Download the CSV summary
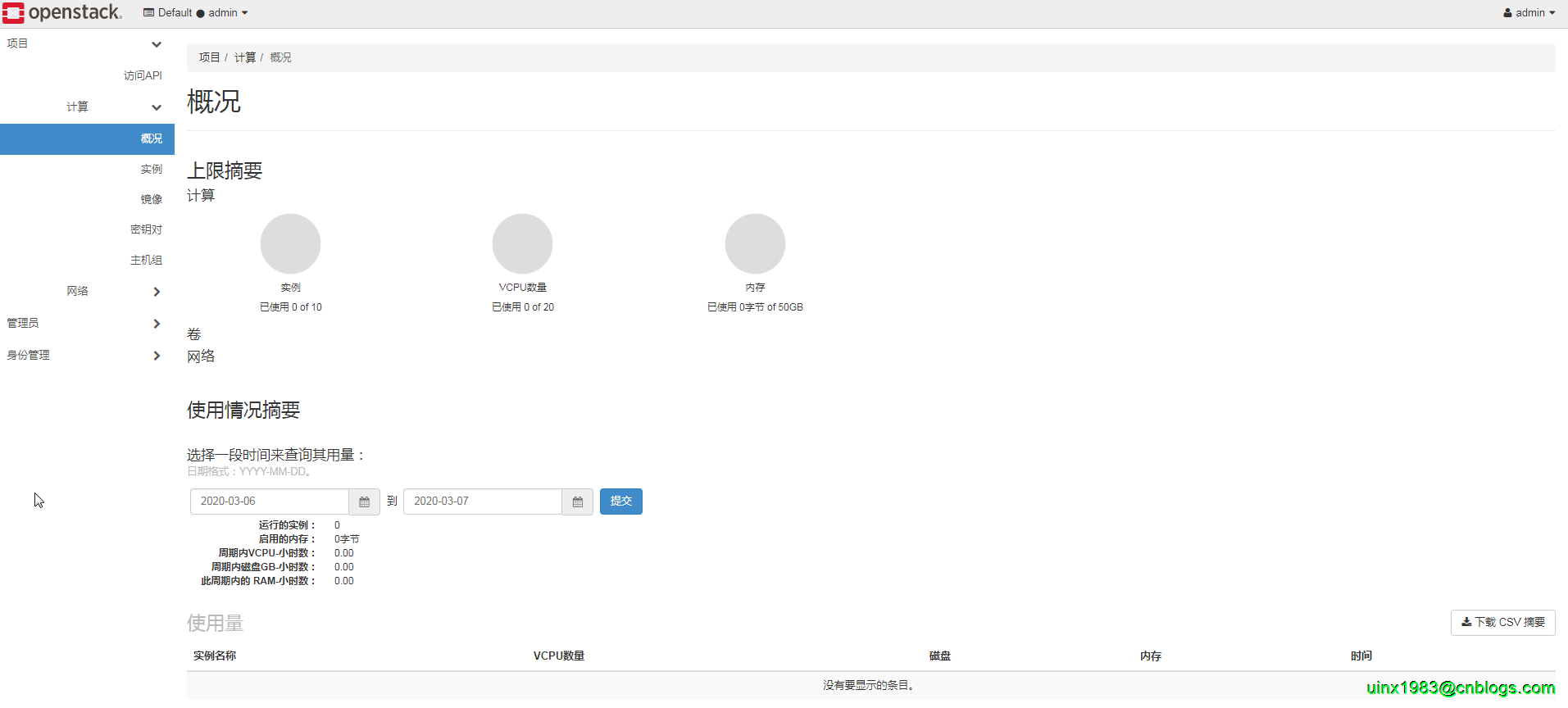Screen dimensions: 1568x708 point(1502,623)
